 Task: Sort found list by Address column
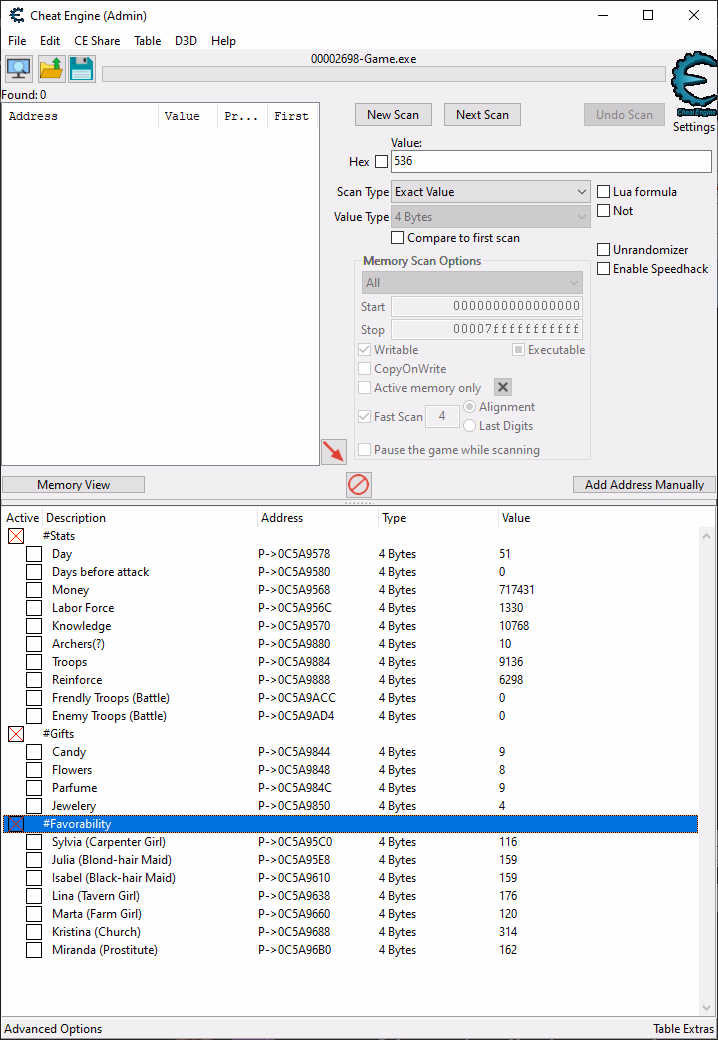(80, 116)
